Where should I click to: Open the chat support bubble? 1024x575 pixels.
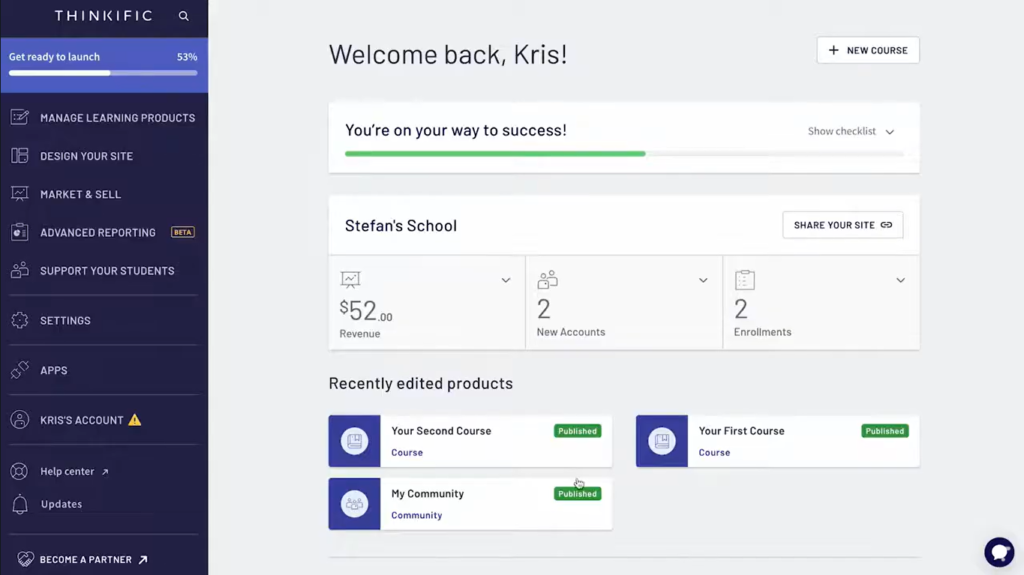click(x=999, y=552)
